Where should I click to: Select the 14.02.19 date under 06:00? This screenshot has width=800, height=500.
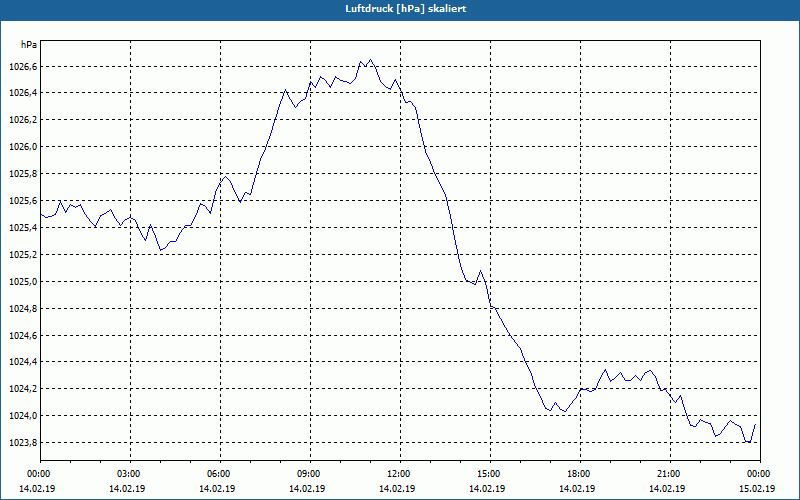217,489
